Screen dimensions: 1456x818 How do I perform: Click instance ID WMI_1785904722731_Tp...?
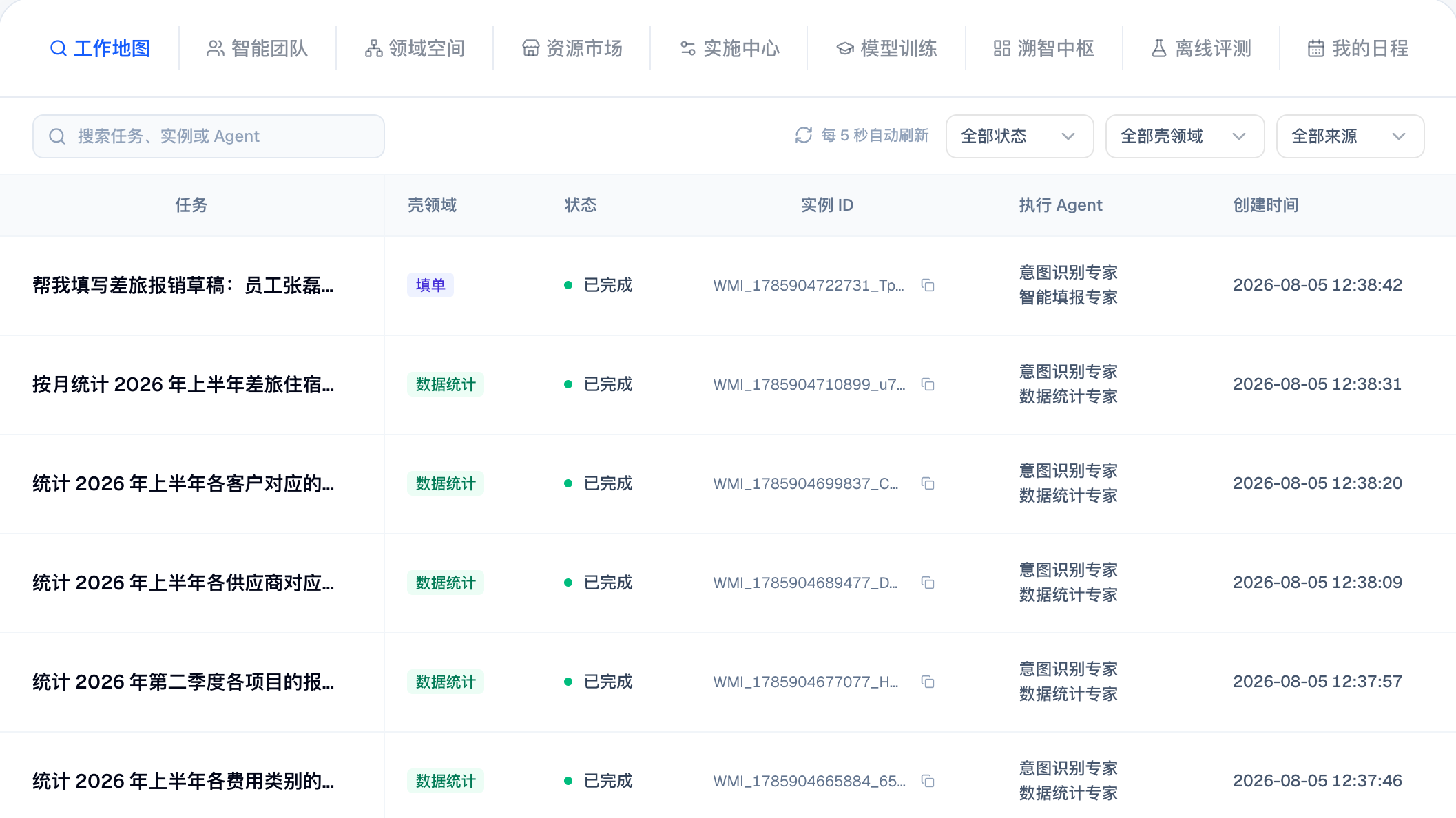[x=809, y=285]
